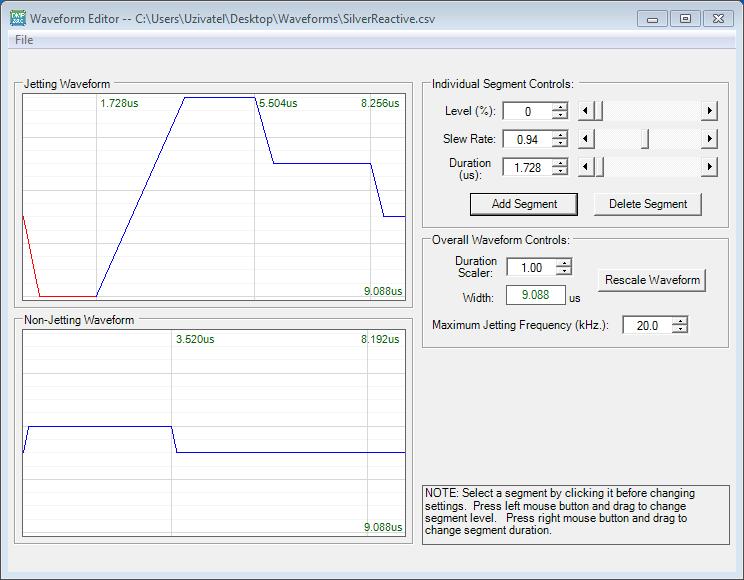Viewport: 744px width, 580px height.
Task: Decrease Level (%) with the down spinner arrow
Action: click(x=560, y=115)
